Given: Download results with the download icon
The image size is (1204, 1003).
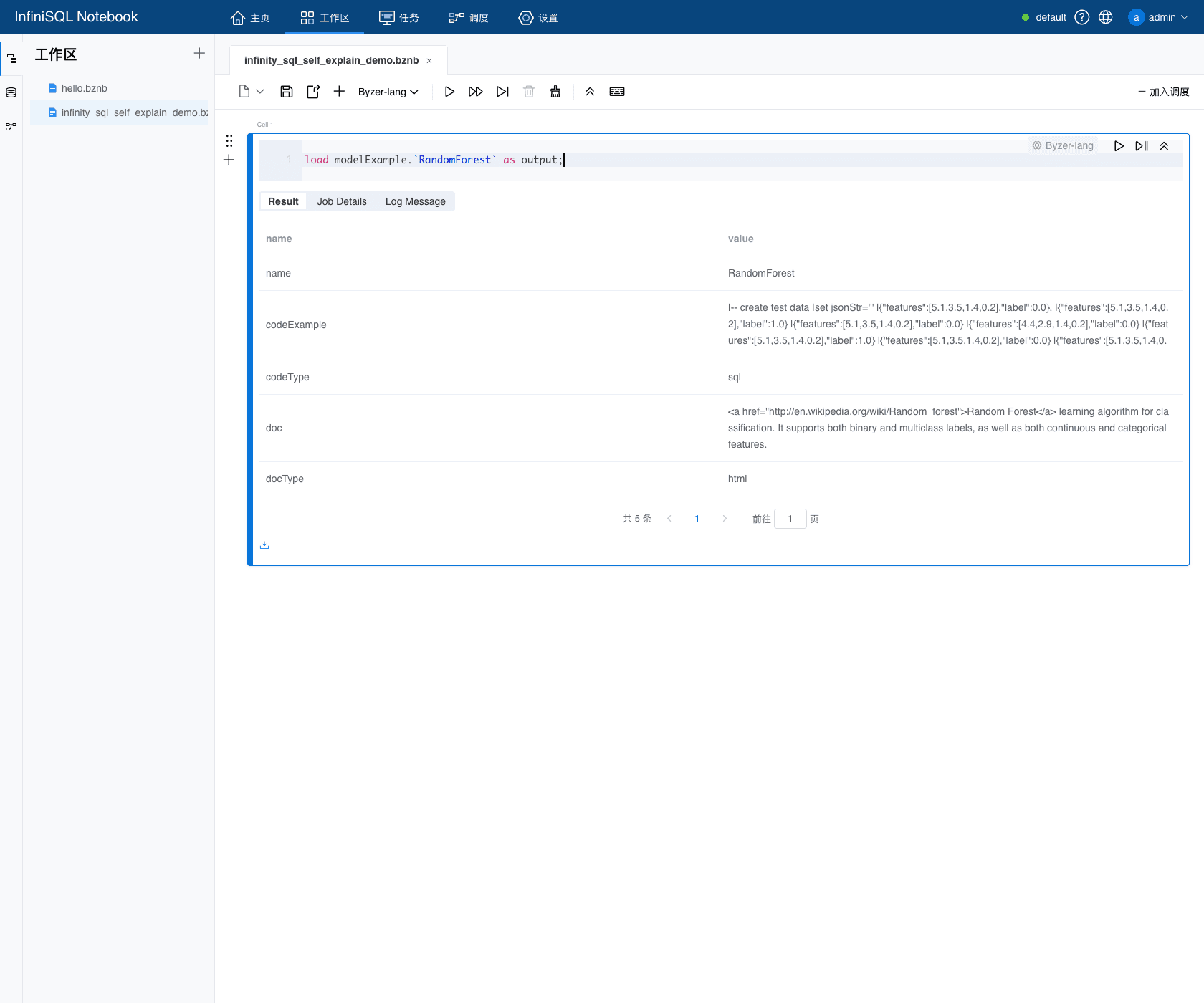Looking at the screenshot, I should (x=264, y=545).
